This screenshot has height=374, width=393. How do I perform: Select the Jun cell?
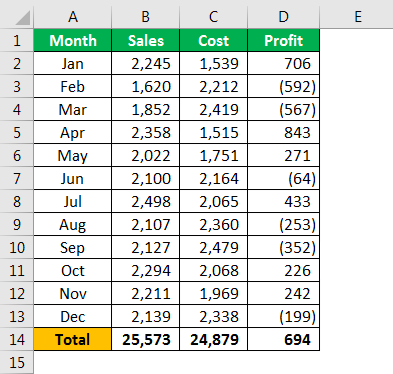[73, 178]
